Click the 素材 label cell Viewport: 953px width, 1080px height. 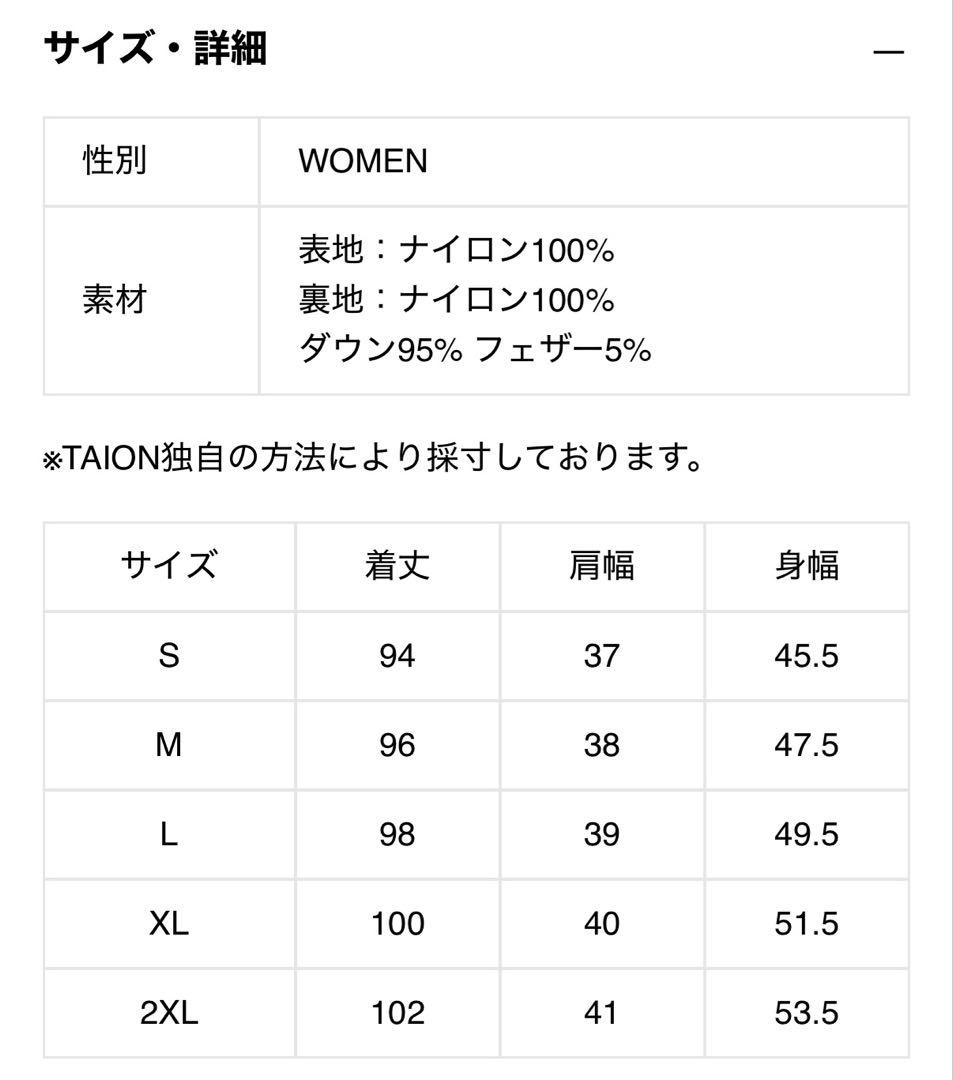click(112, 297)
